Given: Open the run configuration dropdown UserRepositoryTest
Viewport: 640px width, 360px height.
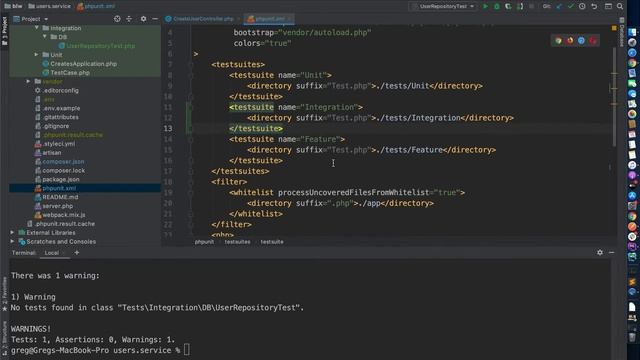Looking at the screenshot, I should 443,6.
